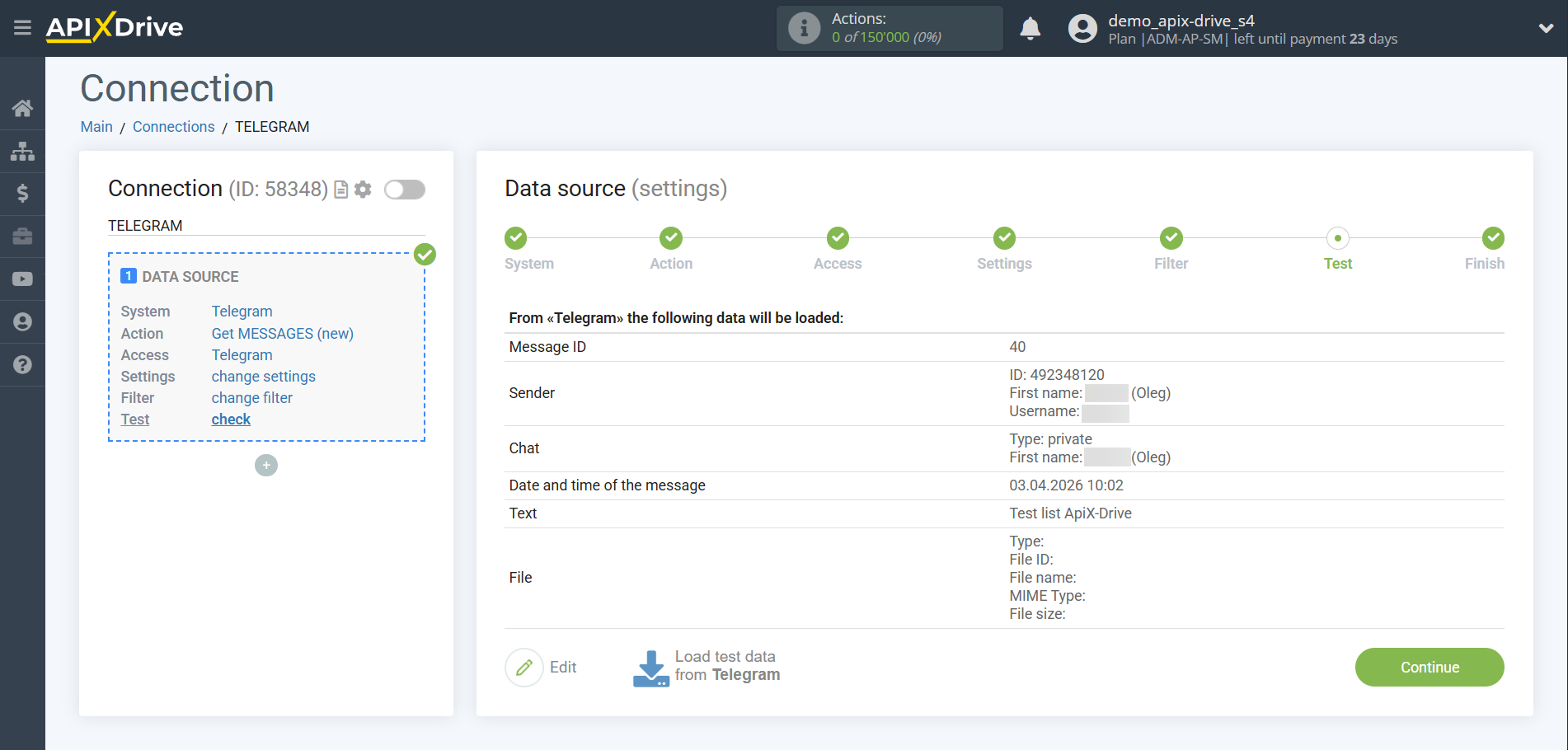Open the YouTube video tutorials icon
1568x750 pixels.
[22, 279]
